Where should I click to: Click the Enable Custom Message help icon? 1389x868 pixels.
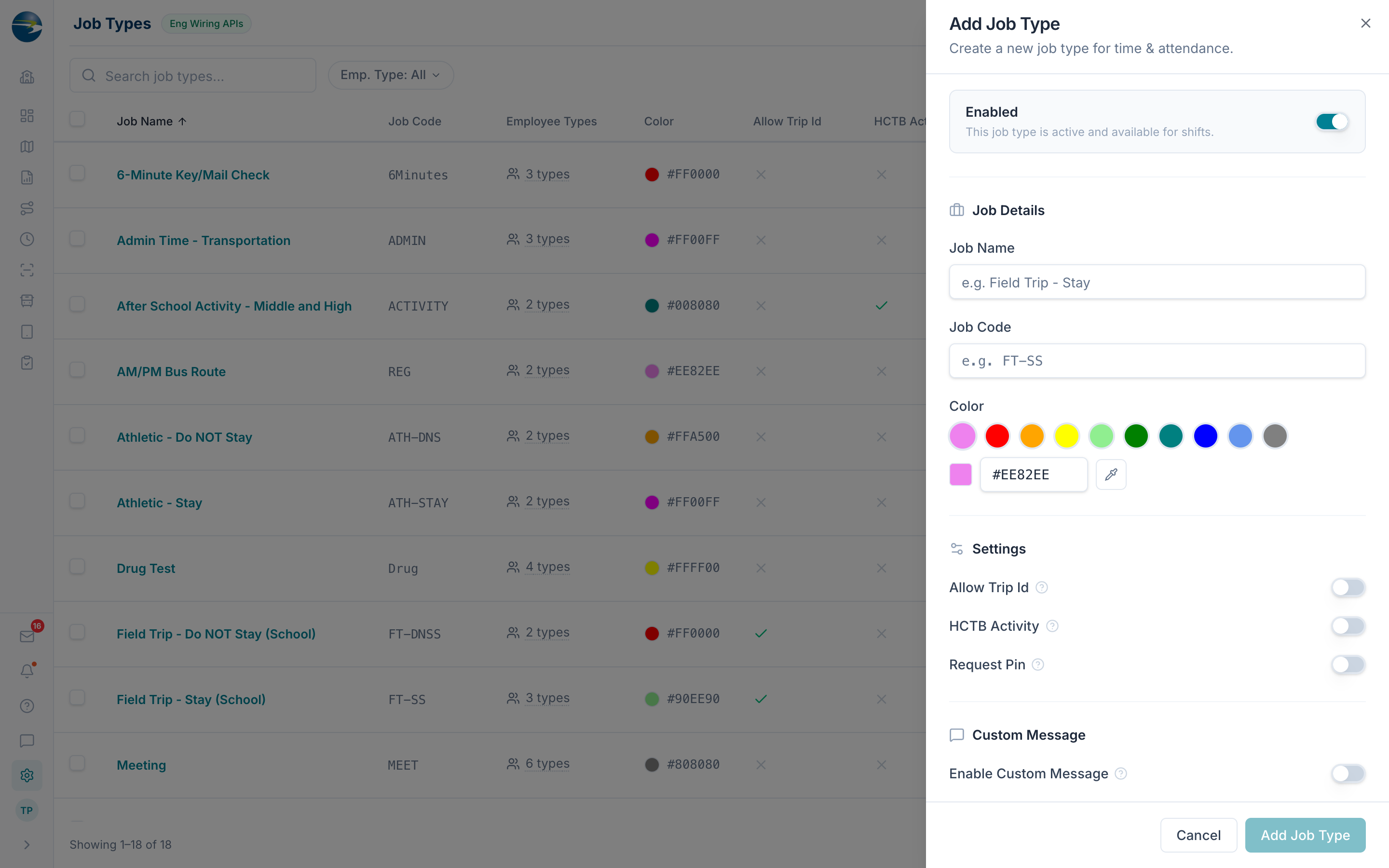(1121, 773)
